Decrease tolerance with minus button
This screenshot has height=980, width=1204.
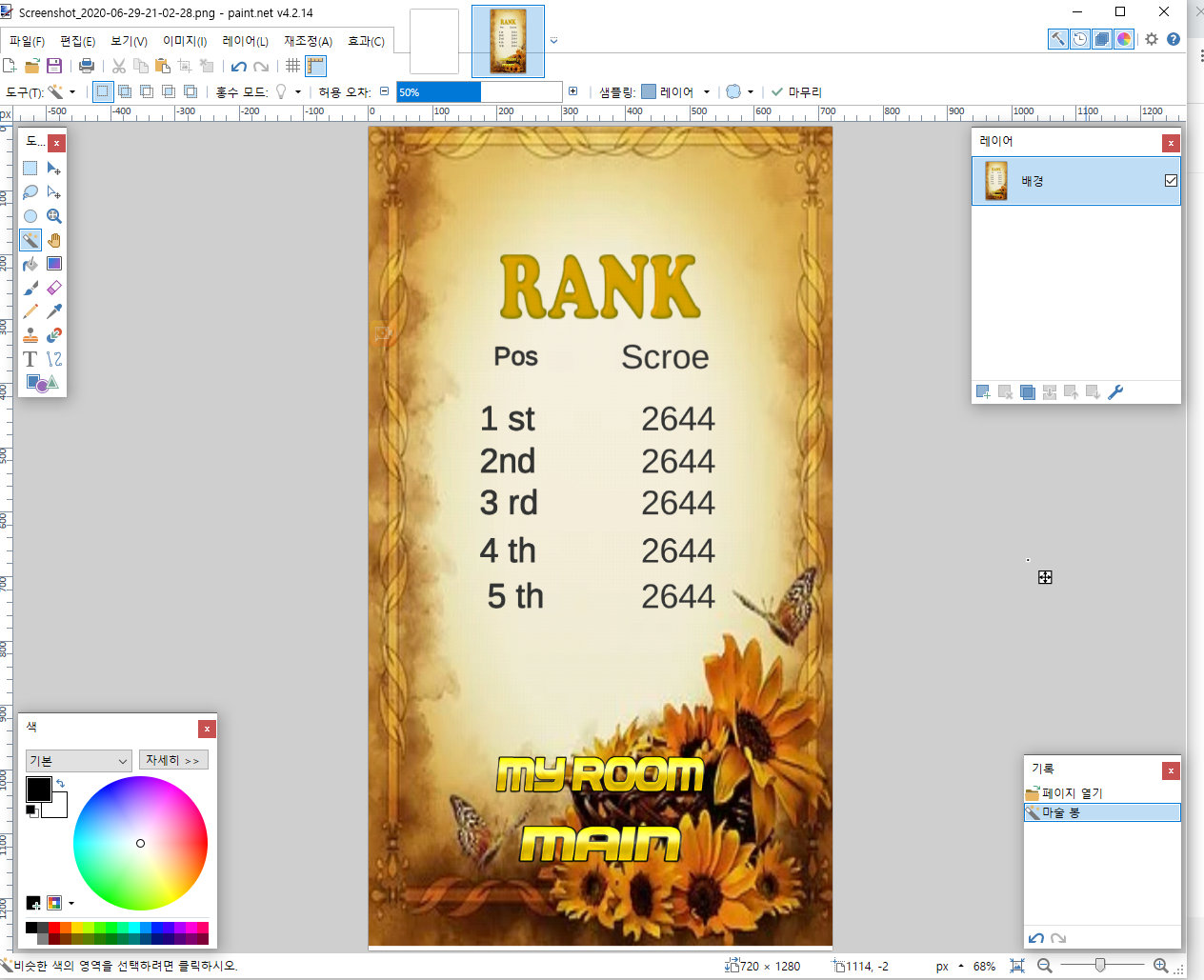tap(384, 91)
